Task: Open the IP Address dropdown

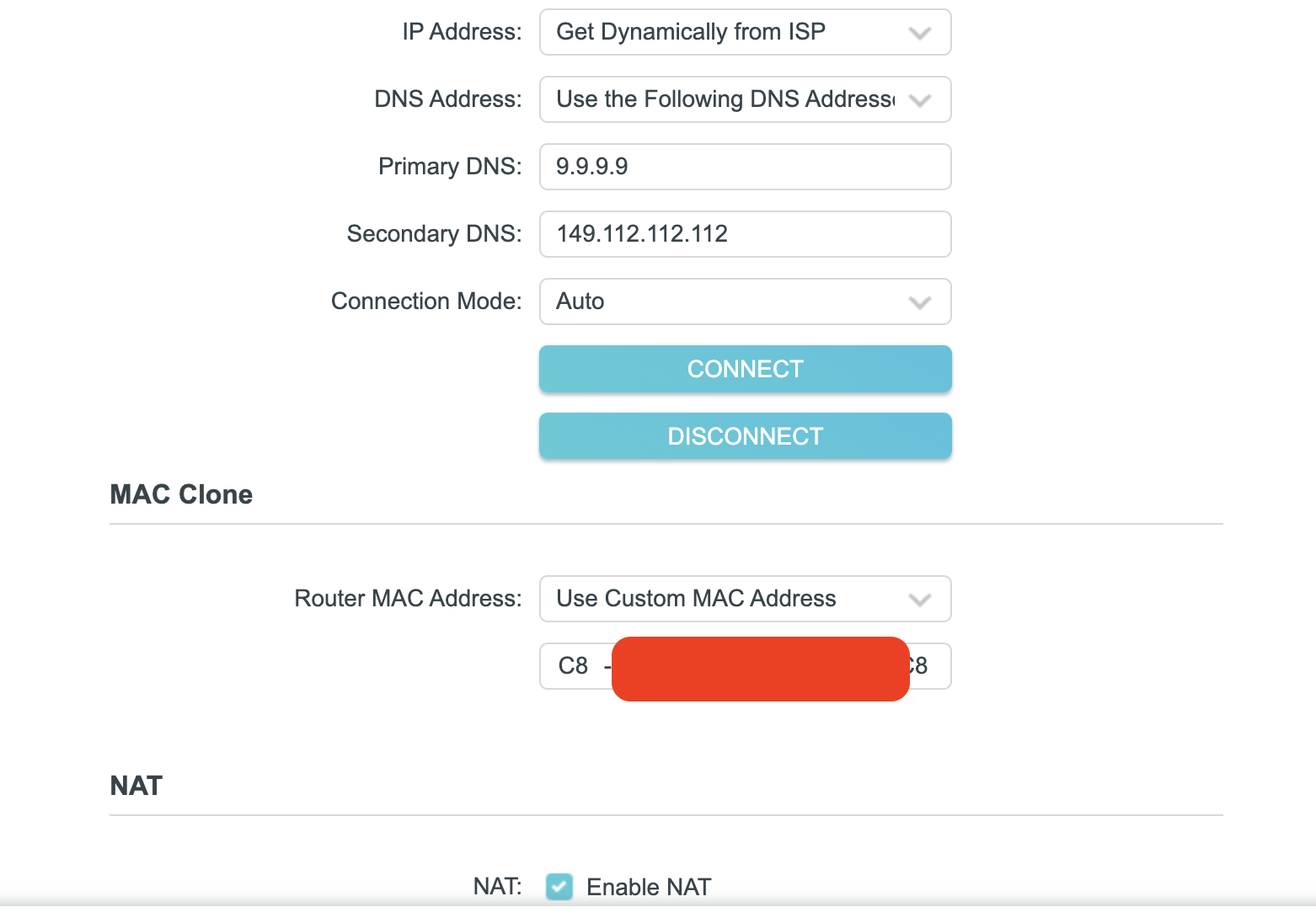Action: tap(745, 32)
